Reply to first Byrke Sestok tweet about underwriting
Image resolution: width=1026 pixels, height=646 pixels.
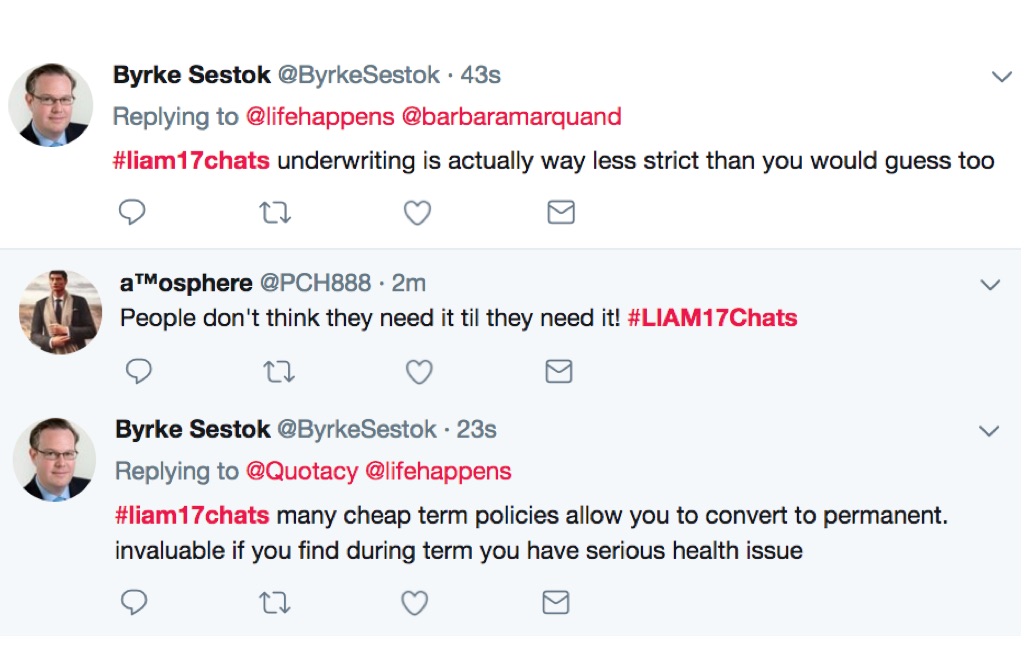pos(132,212)
